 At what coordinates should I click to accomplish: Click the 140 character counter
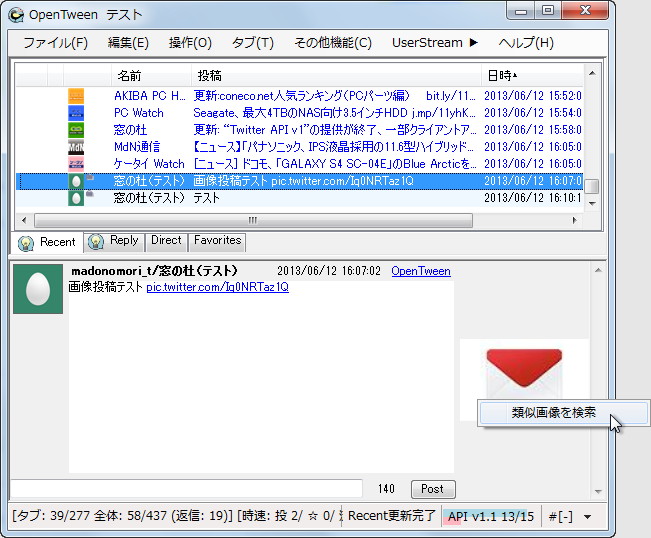point(386,489)
